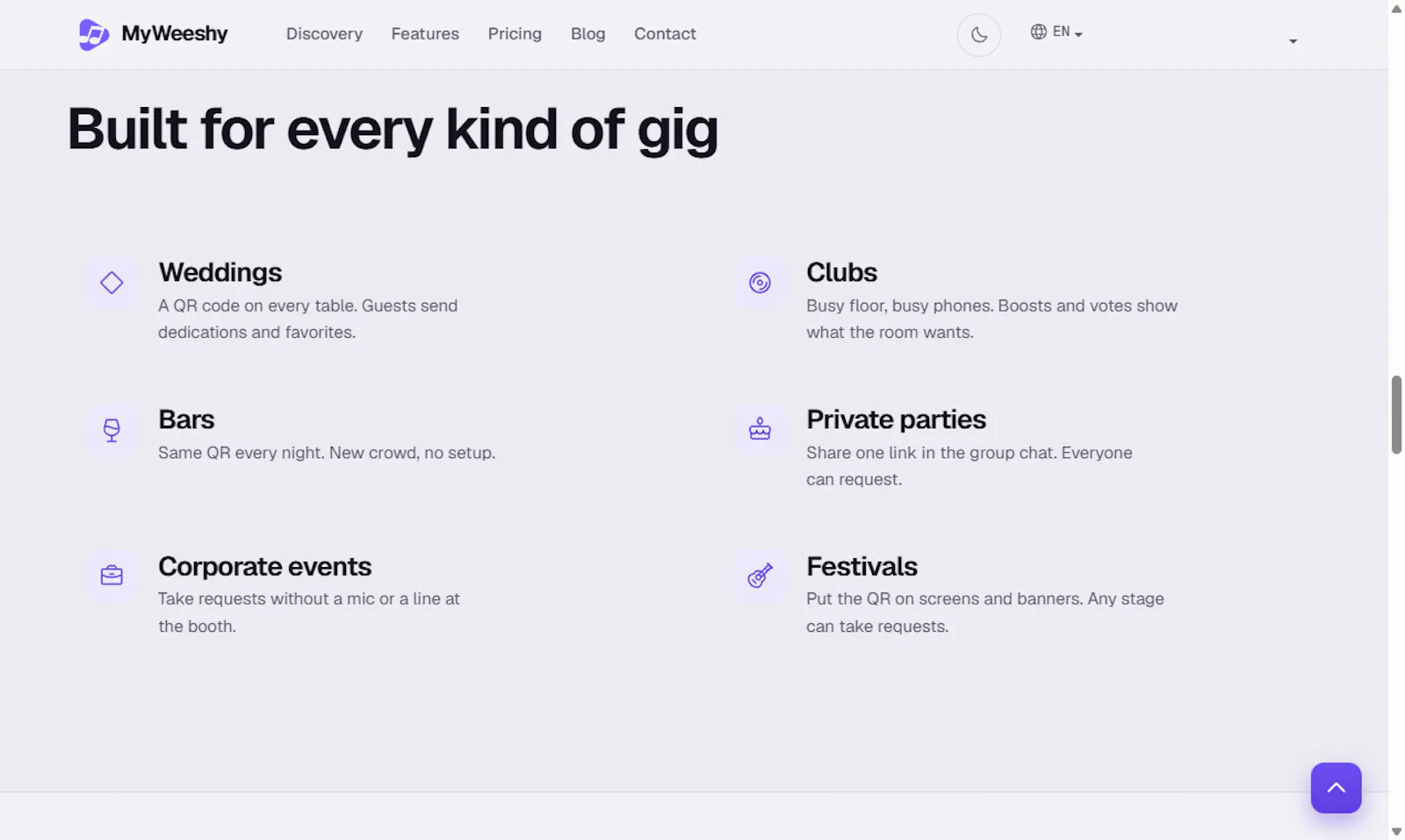Click the page scrollbar thumb
The height and width of the screenshot is (840, 1405).
[x=1396, y=415]
